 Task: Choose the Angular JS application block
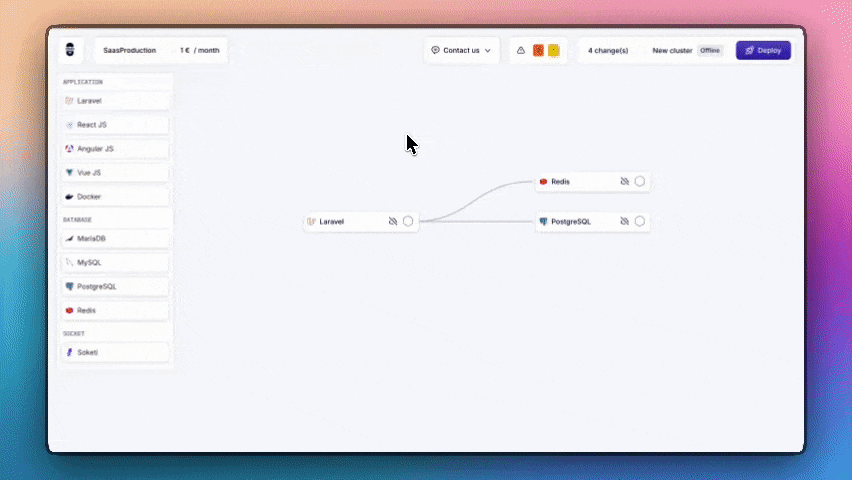tap(114, 149)
